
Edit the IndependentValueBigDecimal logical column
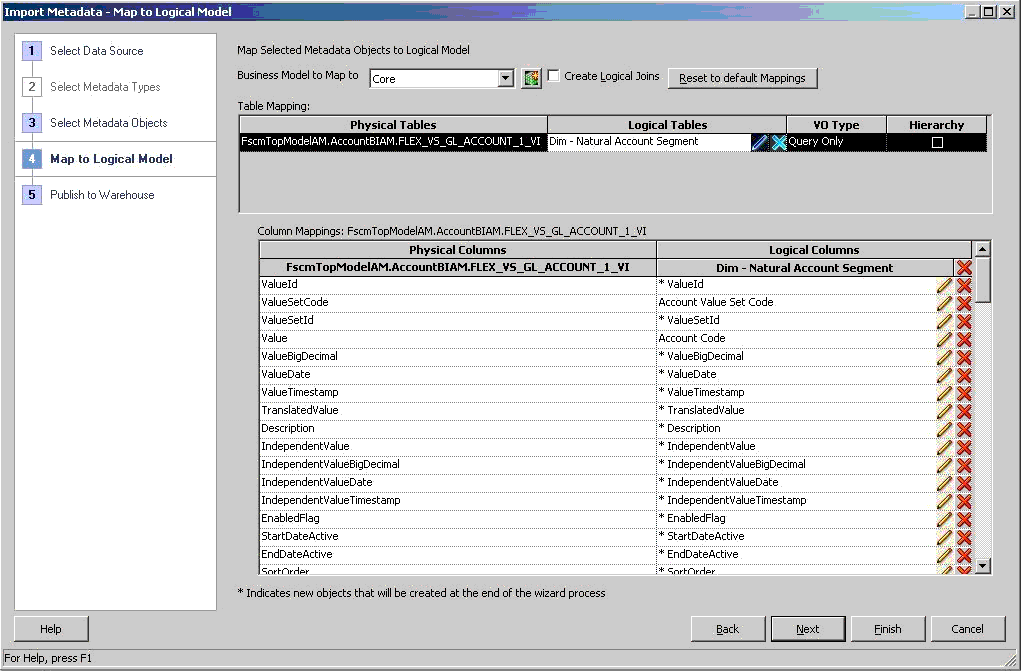pyautogui.click(x=944, y=465)
